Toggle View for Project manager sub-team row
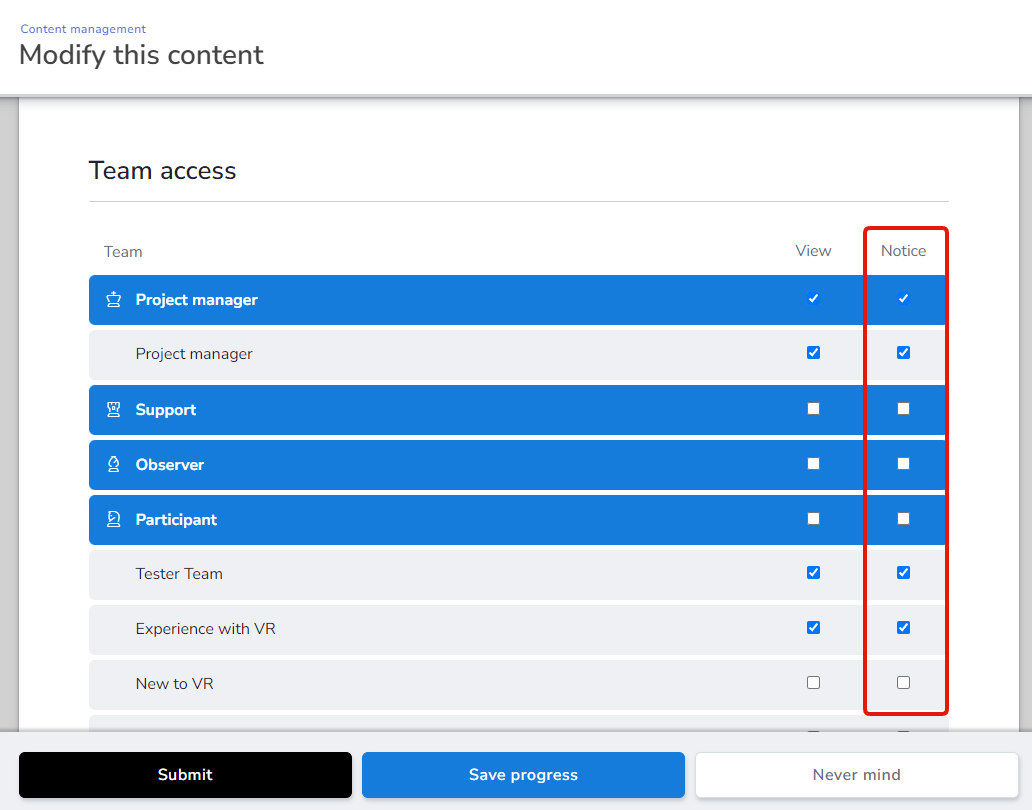This screenshot has width=1032, height=810. coord(813,353)
